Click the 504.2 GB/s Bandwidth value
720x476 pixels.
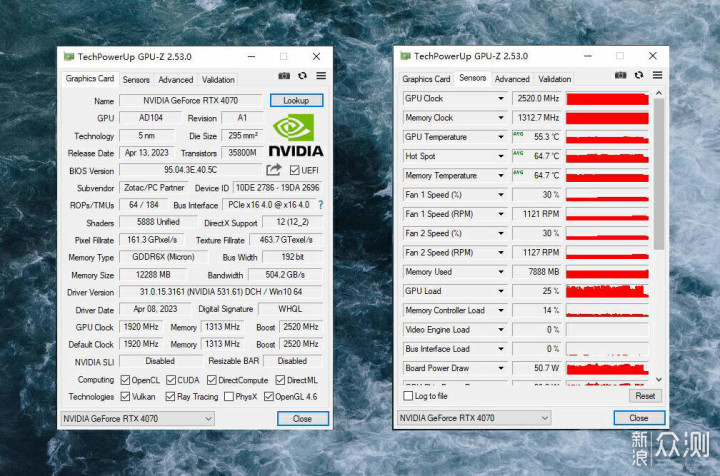point(285,274)
